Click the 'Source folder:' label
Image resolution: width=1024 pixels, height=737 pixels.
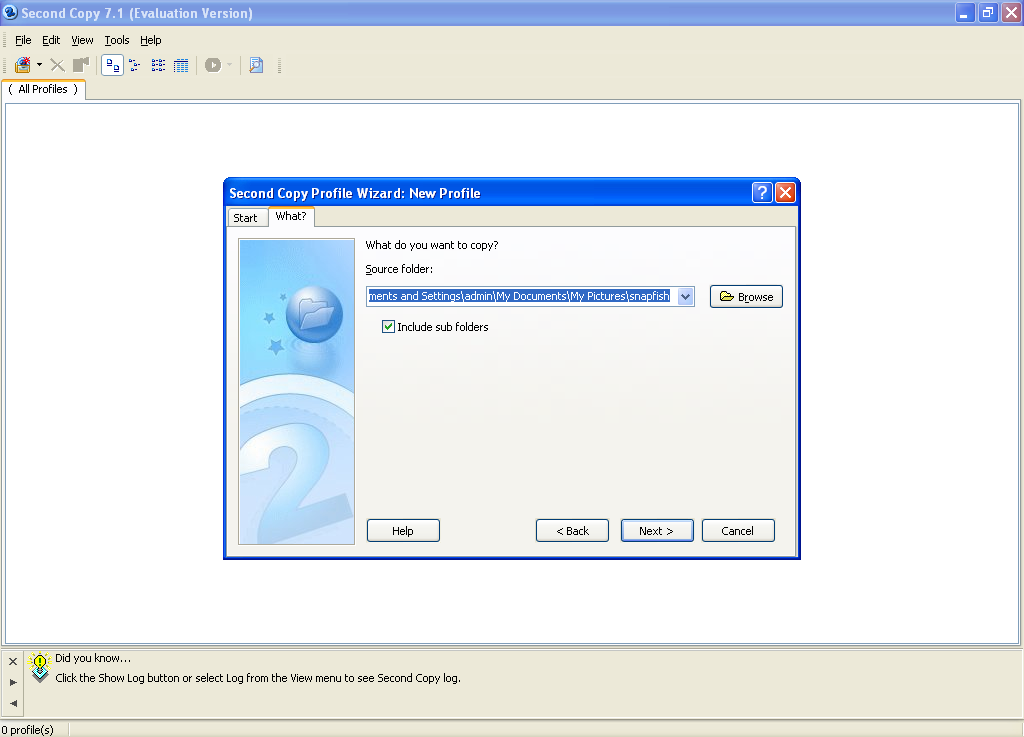point(399,269)
